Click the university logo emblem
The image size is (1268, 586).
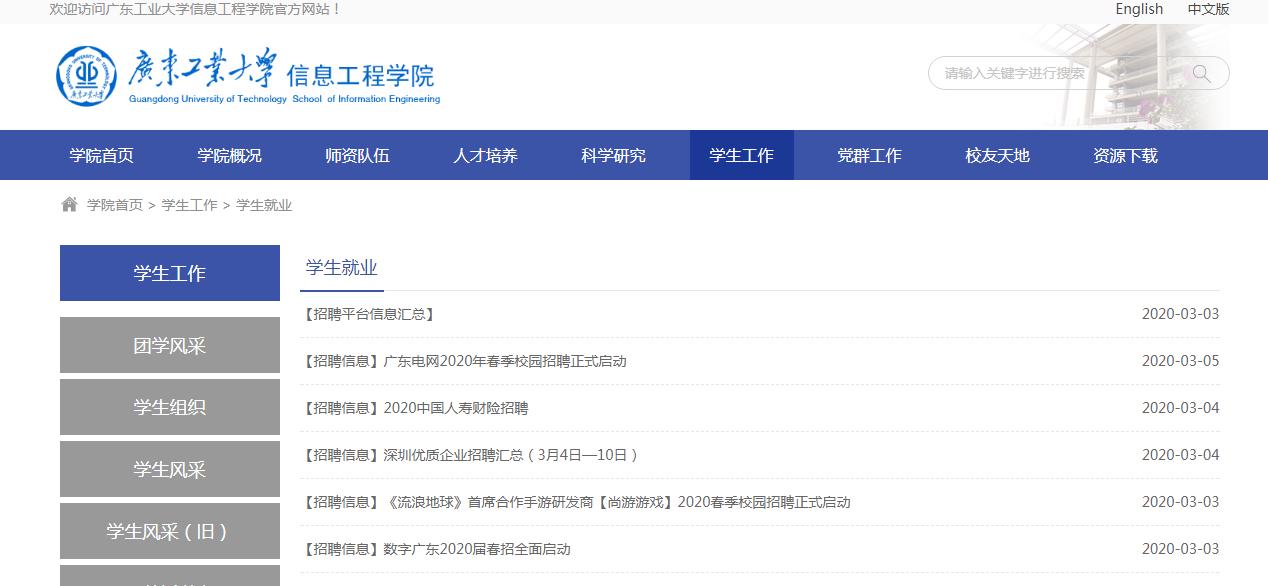tap(86, 75)
